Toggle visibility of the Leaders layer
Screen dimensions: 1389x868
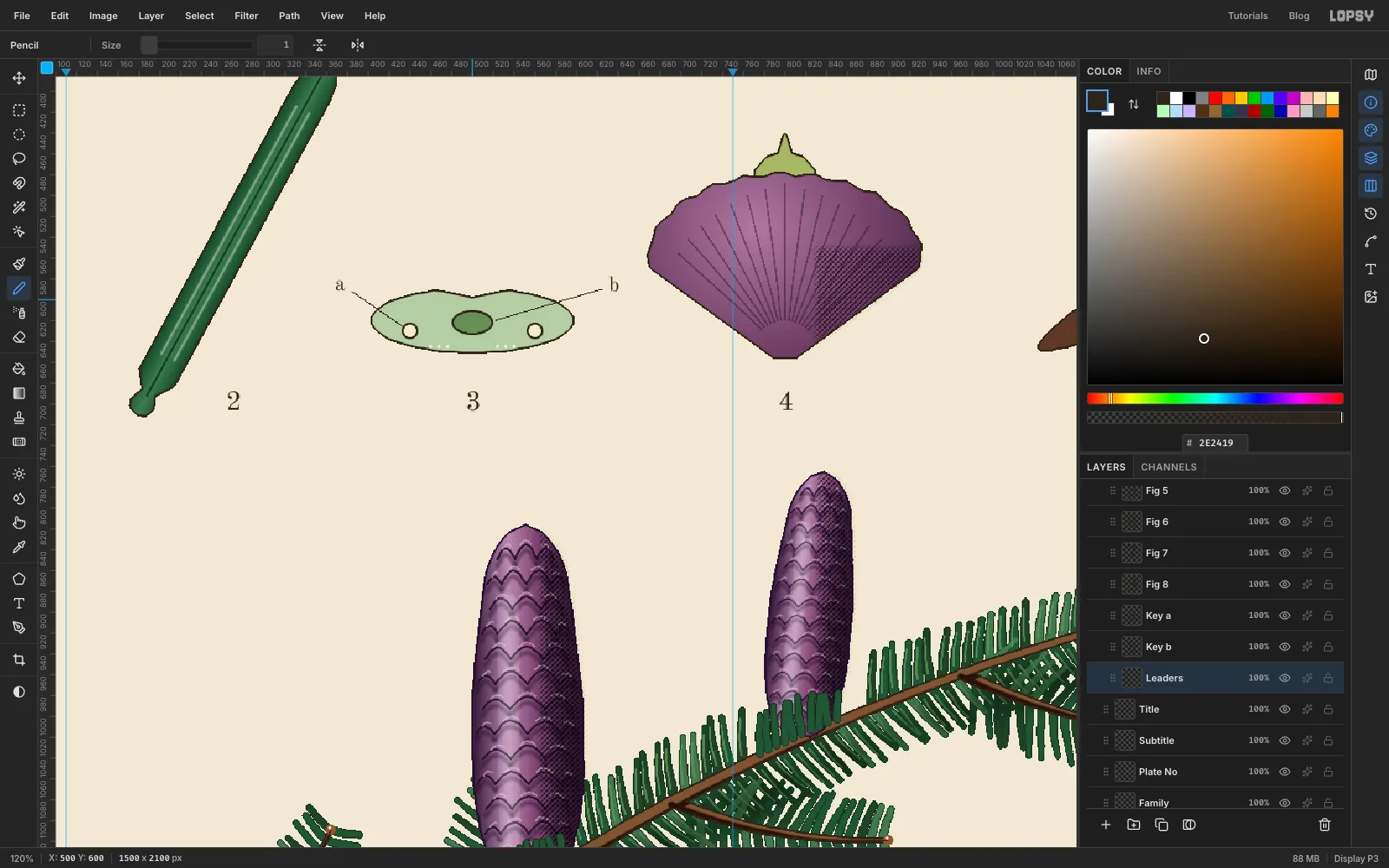(x=1285, y=678)
